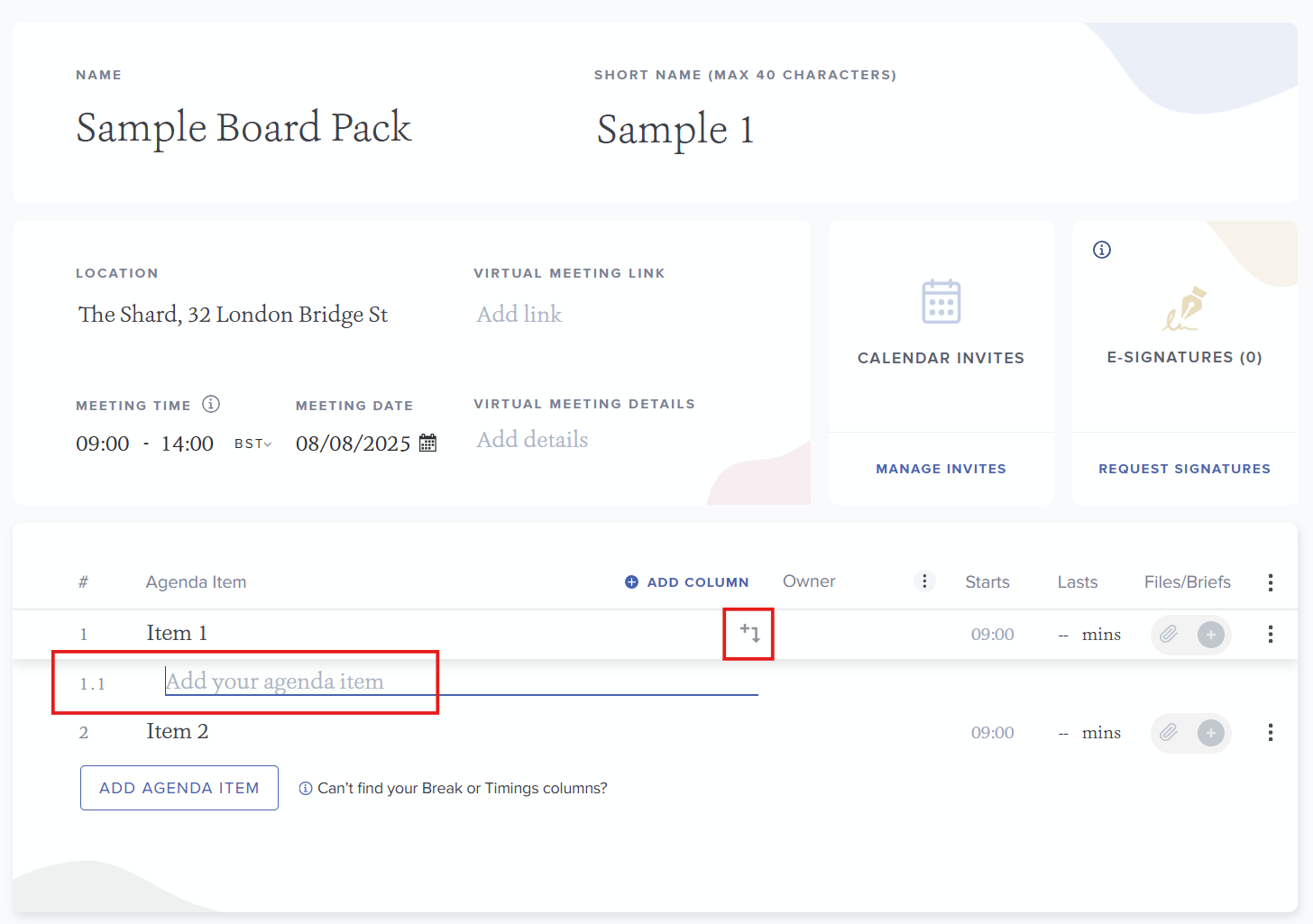Viewport: 1313px width, 924px height.
Task: Click the plus add-brief icon for Item 2
Action: (1211, 733)
